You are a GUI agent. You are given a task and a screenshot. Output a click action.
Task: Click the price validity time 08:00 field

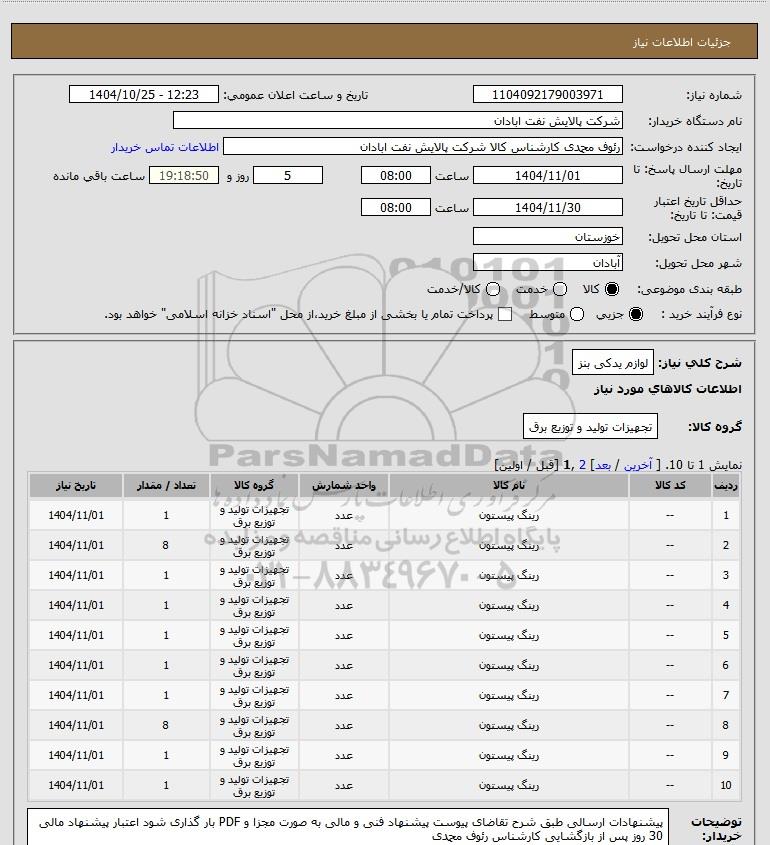coord(396,207)
